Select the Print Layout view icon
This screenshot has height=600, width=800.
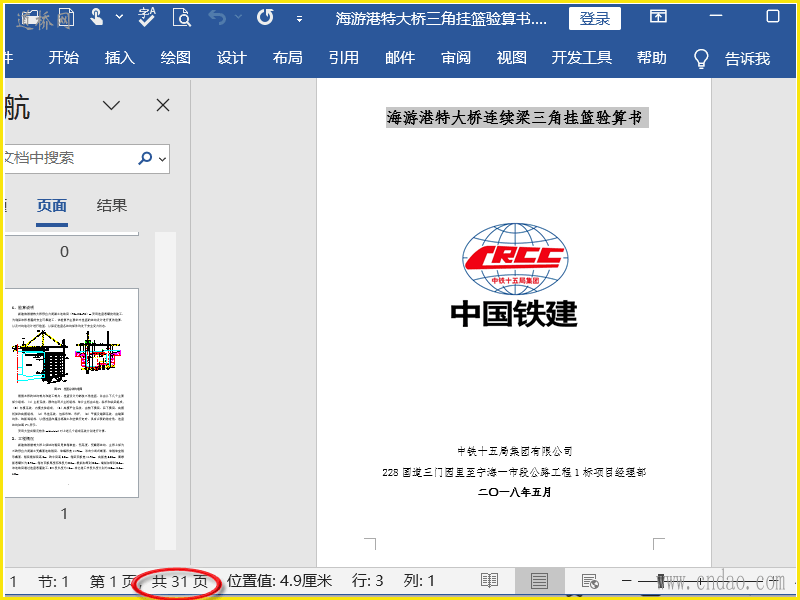[539, 581]
